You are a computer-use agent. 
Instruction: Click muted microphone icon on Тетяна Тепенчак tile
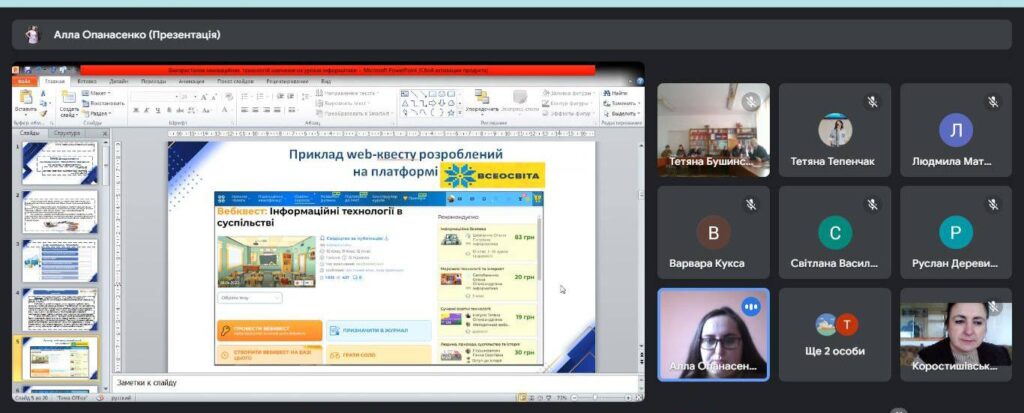point(872,102)
